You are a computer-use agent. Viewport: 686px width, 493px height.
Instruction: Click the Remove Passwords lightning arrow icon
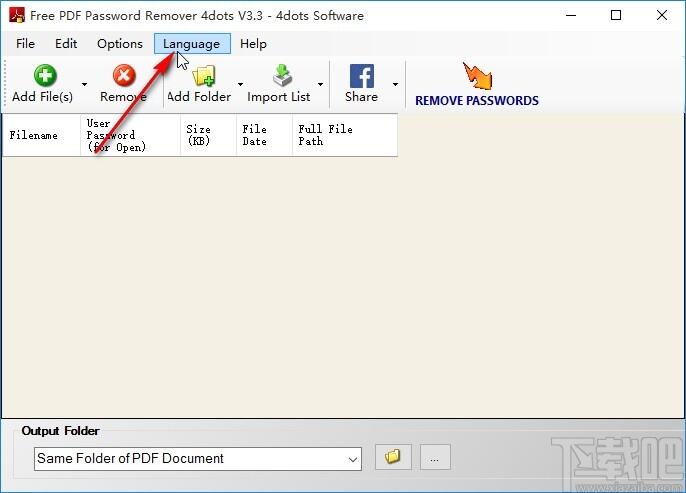coord(477,76)
